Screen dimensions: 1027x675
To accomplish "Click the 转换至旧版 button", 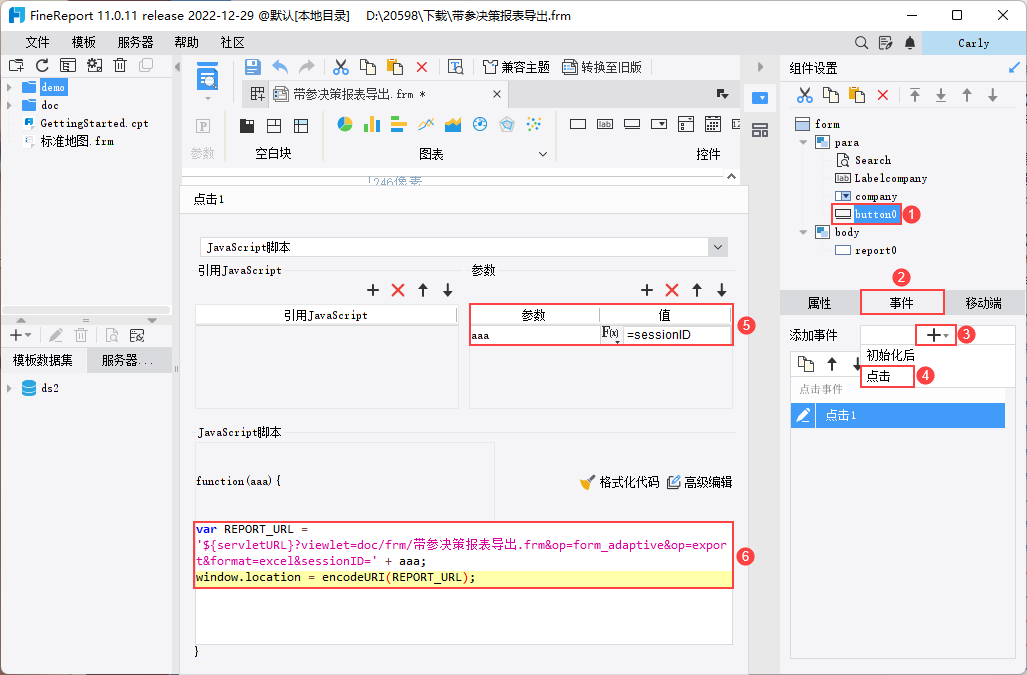I will (602, 67).
